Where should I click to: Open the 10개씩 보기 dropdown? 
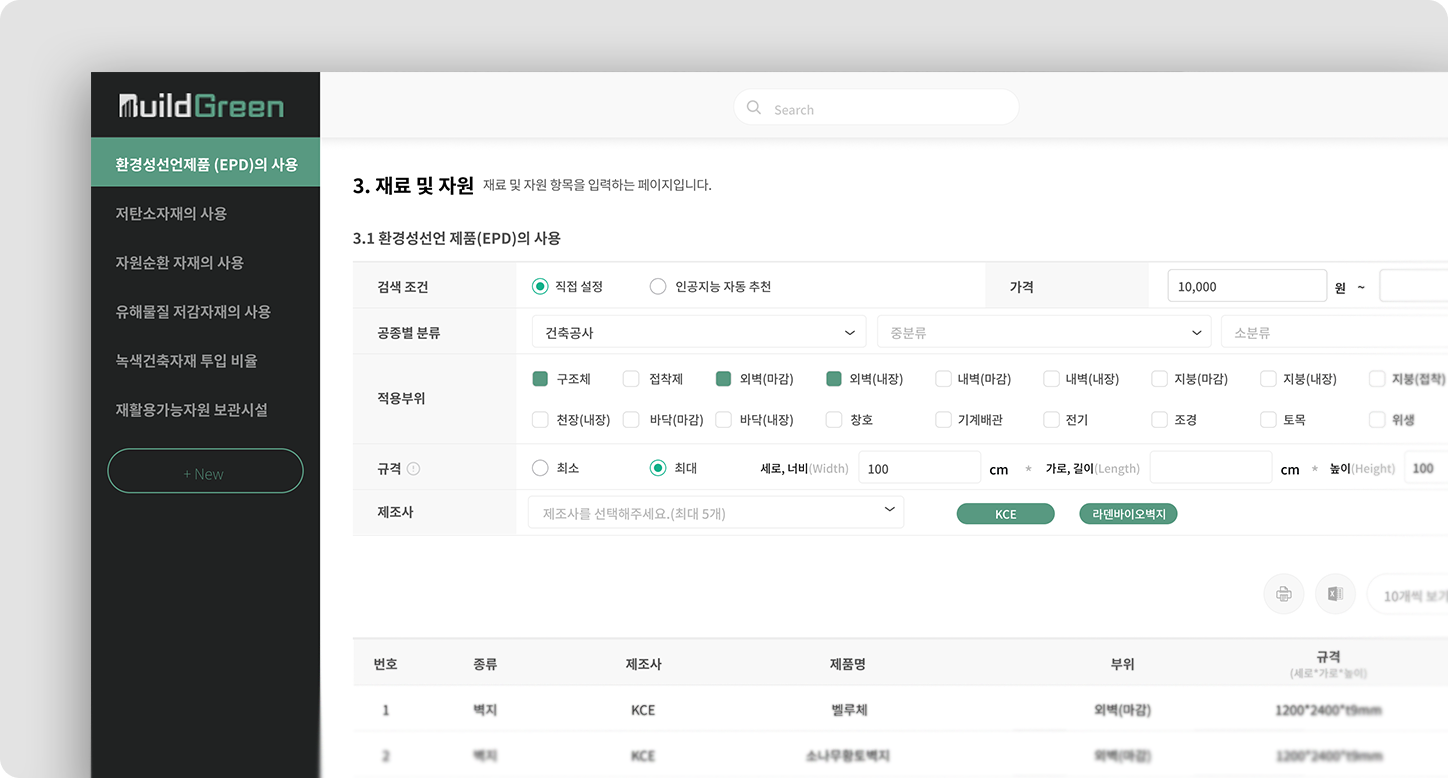[1416, 593]
